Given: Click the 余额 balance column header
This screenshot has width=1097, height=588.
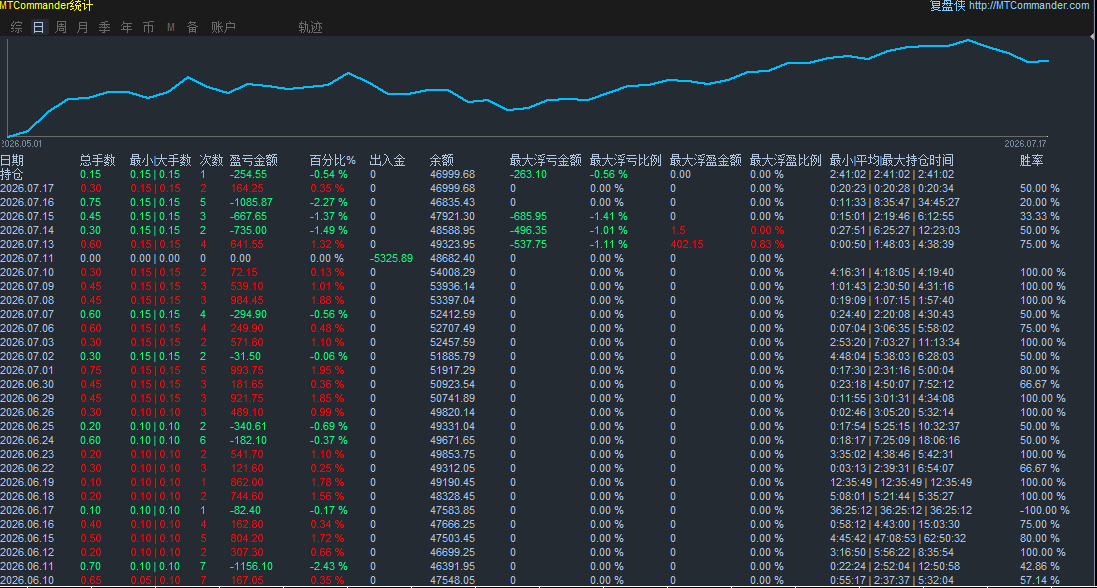Looking at the screenshot, I should (x=441, y=160).
